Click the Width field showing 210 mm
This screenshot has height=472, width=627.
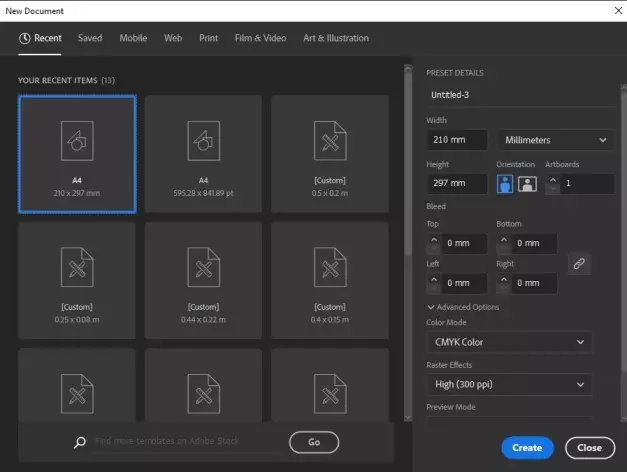[x=457, y=140]
